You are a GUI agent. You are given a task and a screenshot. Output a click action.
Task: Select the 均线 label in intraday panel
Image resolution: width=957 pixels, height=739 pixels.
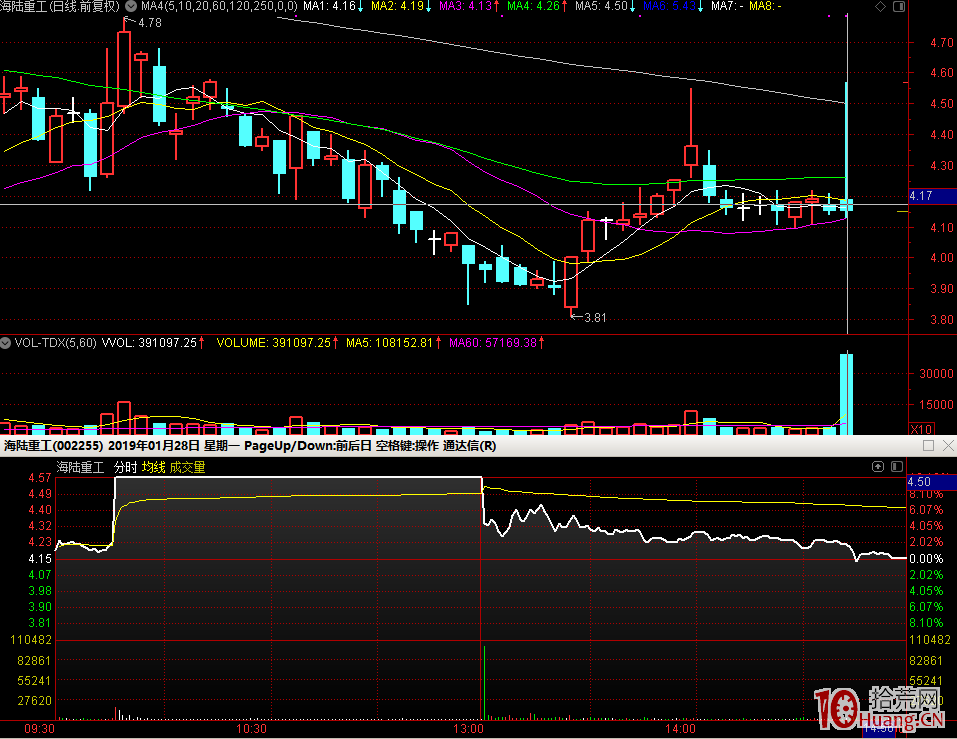(x=153, y=467)
